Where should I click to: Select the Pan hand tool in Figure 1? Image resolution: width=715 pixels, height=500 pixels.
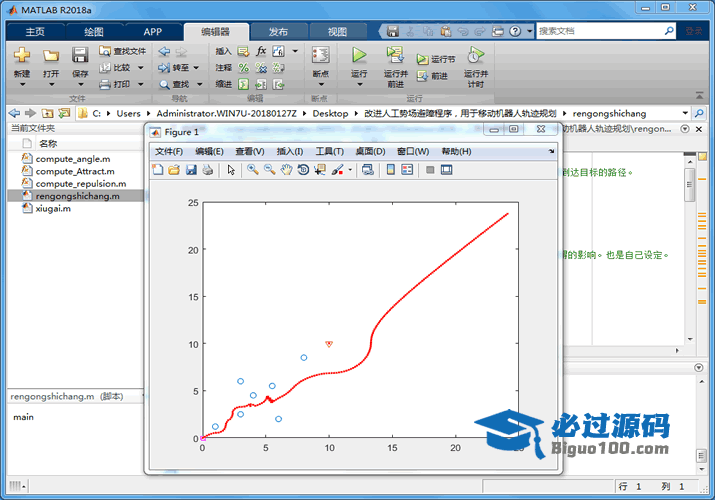tap(286, 170)
